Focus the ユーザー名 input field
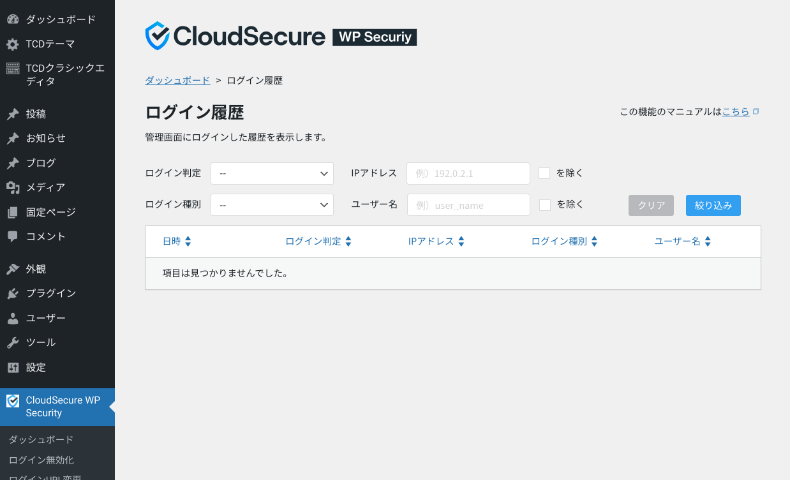Screen dimensions: 790x480 [469, 205]
